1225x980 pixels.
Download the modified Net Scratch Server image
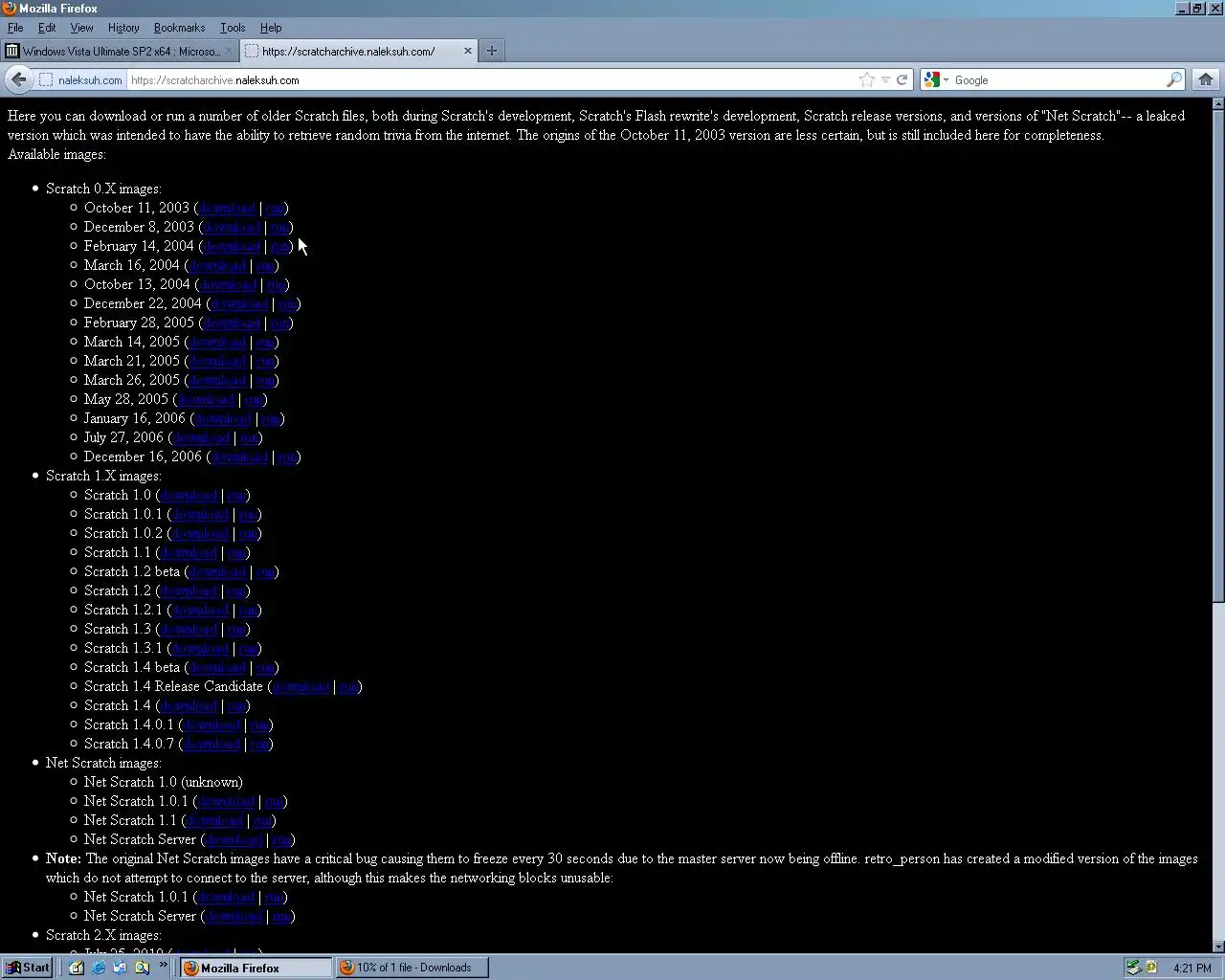pyautogui.click(x=234, y=916)
